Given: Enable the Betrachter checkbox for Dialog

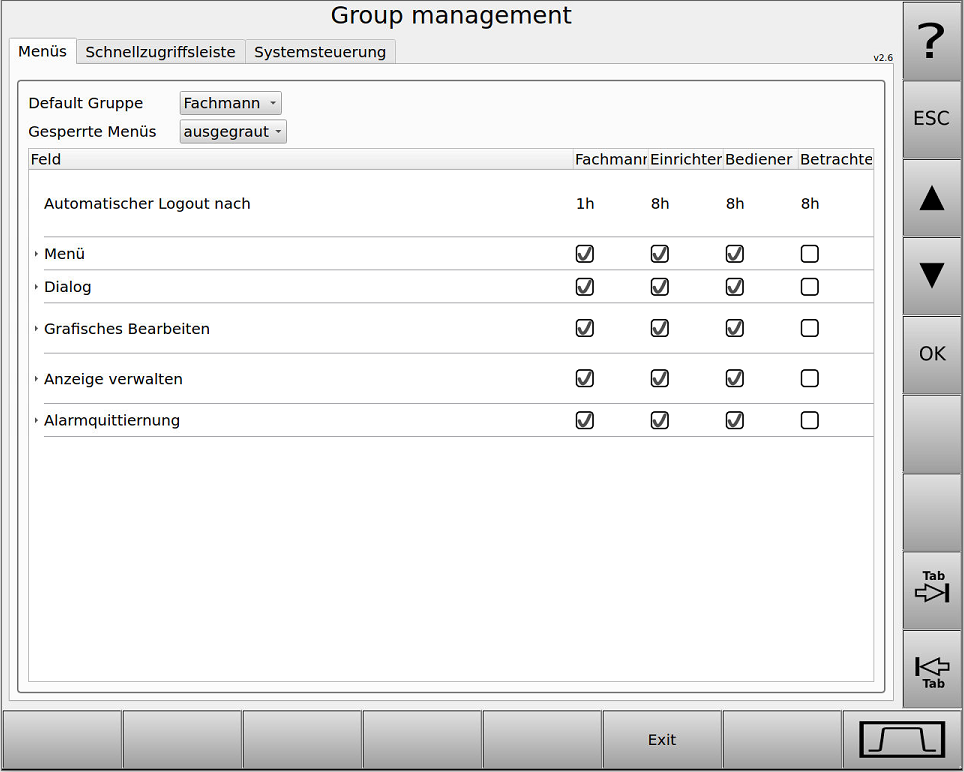Looking at the screenshot, I should tap(809, 287).
